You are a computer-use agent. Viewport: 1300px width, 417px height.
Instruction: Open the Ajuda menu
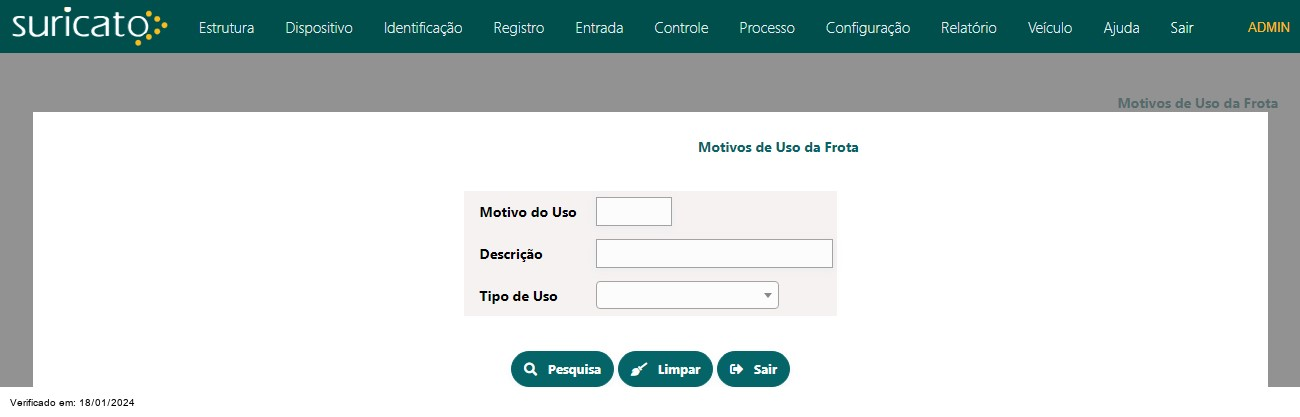1121,28
